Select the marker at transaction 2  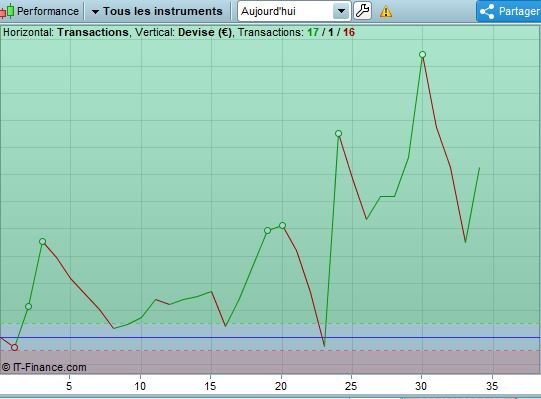click(29, 306)
